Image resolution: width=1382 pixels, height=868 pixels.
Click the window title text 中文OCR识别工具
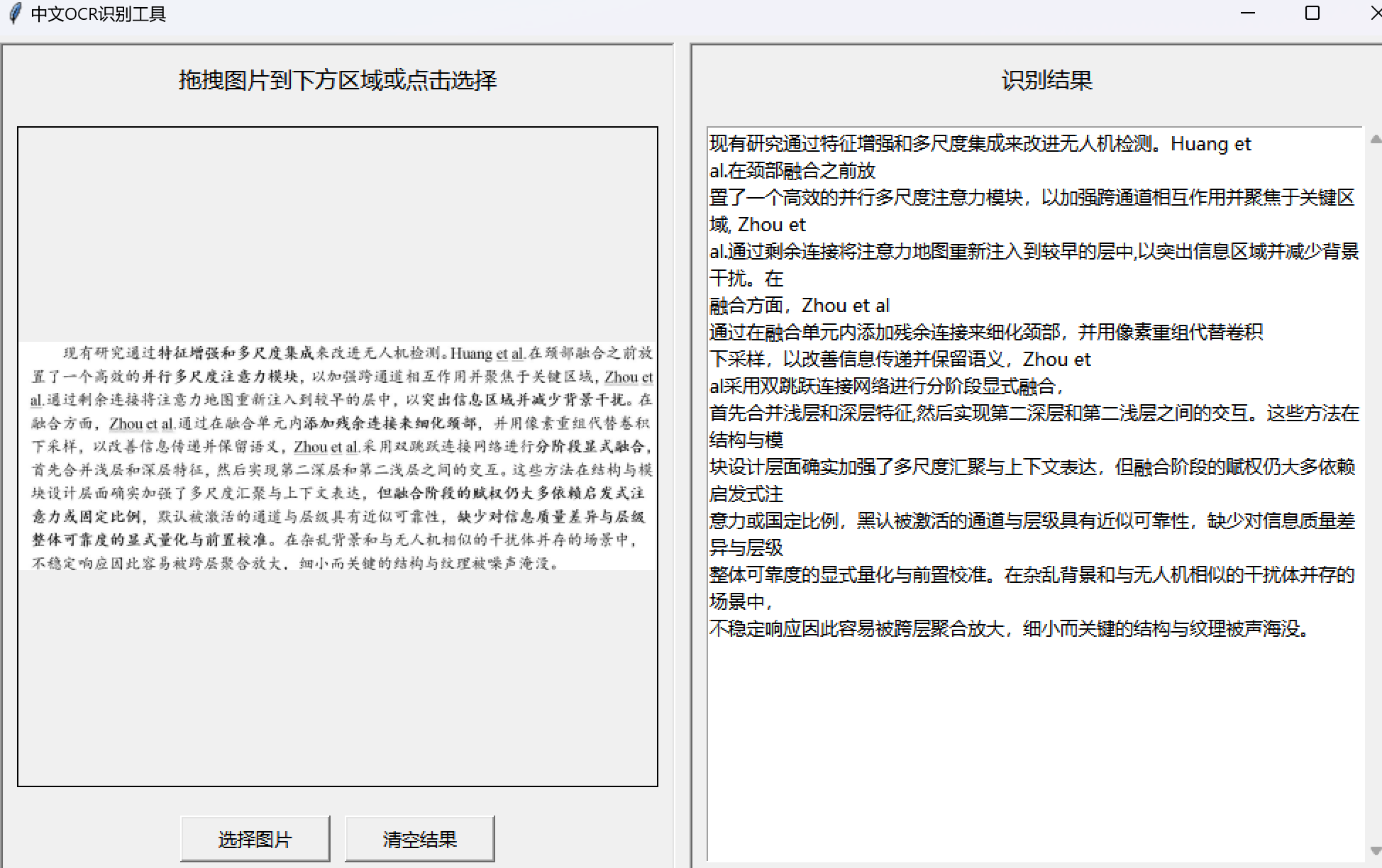click(x=99, y=14)
